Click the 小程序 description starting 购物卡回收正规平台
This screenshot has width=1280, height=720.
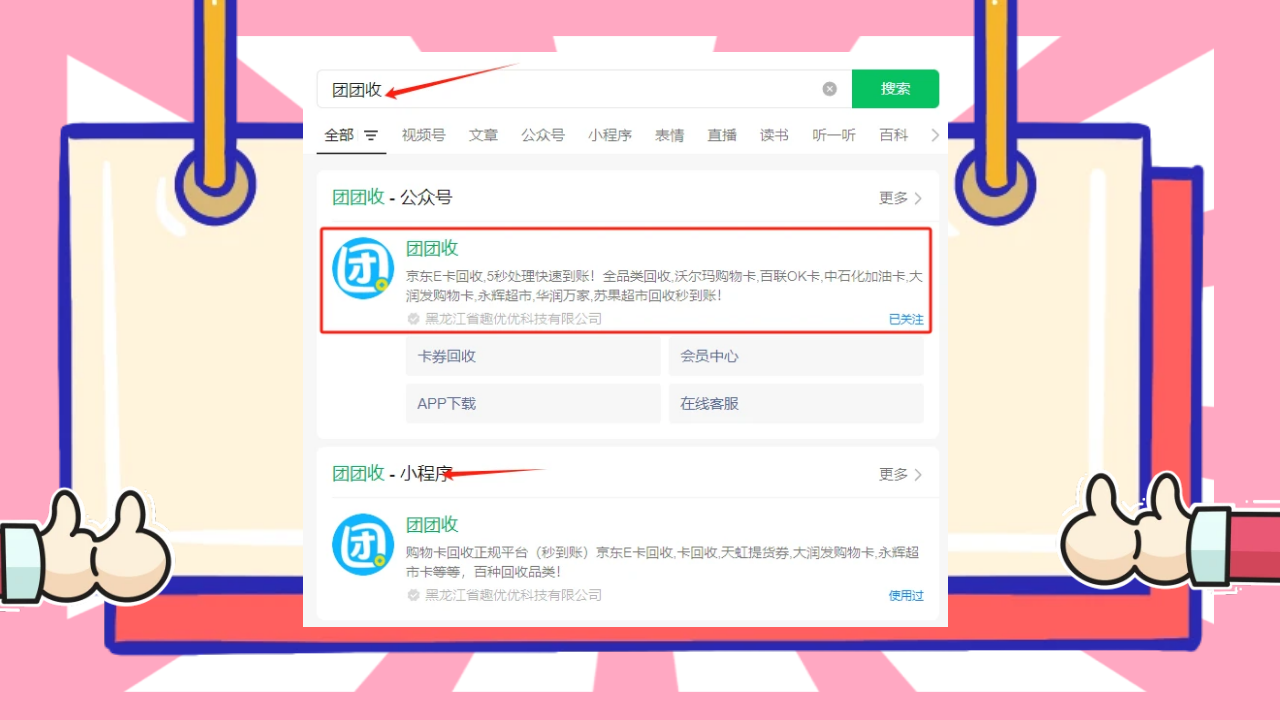pyautogui.click(x=662, y=562)
